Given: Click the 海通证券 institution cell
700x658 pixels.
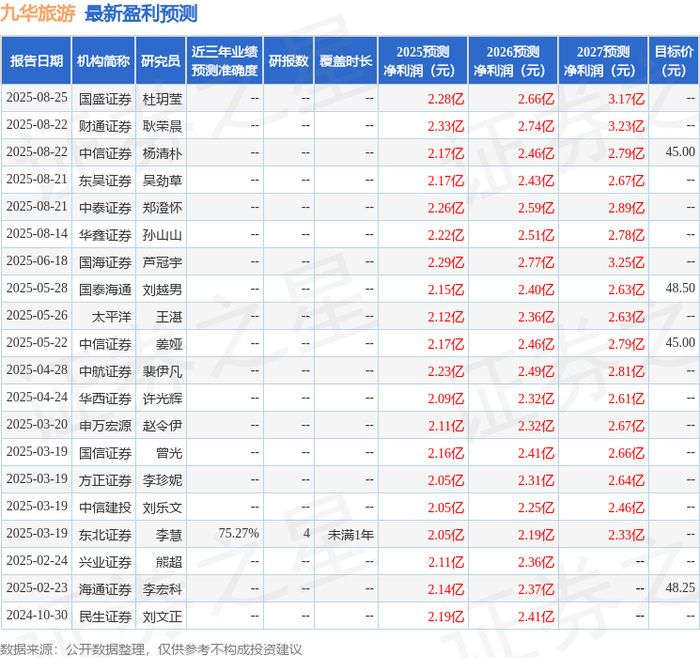Looking at the screenshot, I should tap(105, 589).
